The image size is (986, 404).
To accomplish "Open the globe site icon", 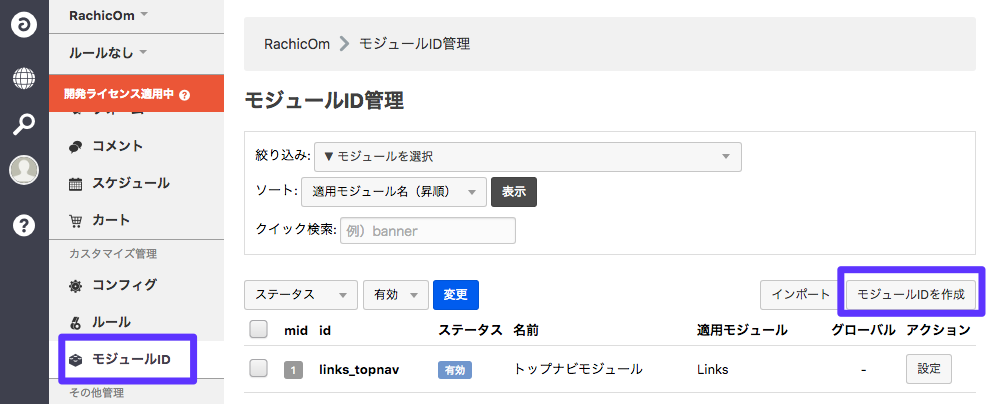I will pyautogui.click(x=24, y=78).
